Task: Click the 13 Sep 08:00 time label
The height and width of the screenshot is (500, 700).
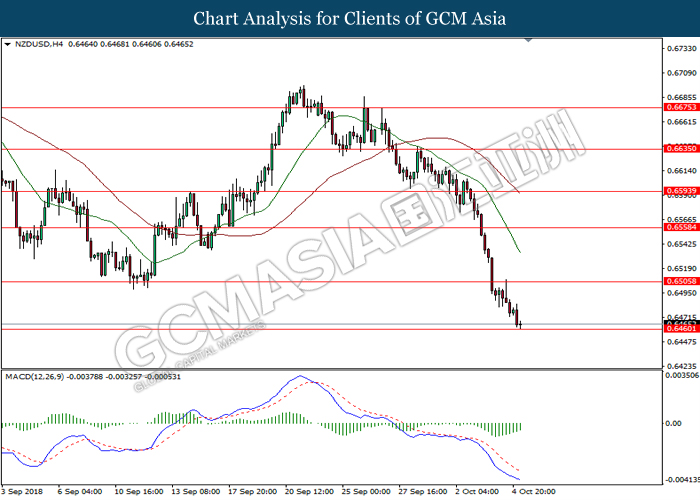Action: click(x=196, y=492)
